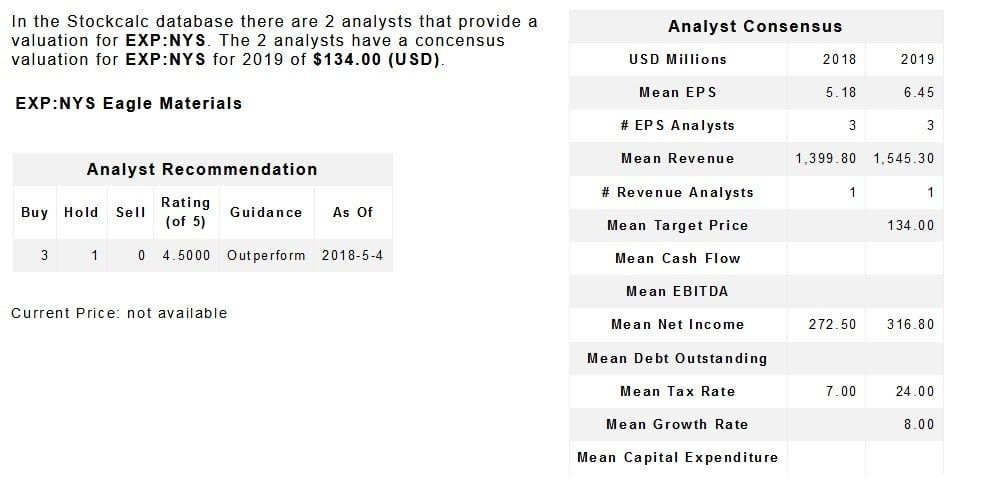Viewport: 989px width, 487px height.
Task: Click the Mean Capital Expenditure row label
Action: point(678,458)
